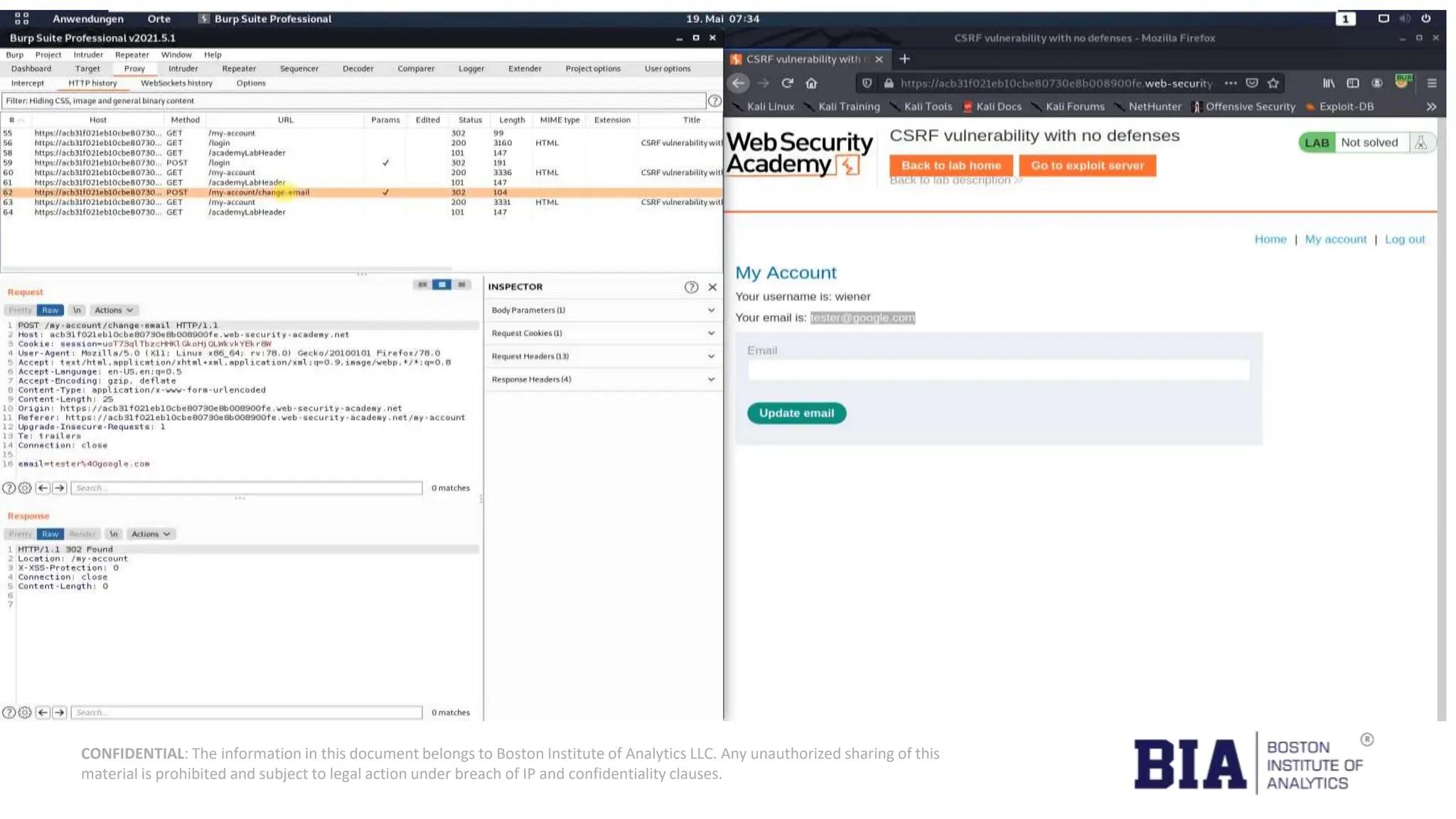1456x819 pixels.
Task: Click the Update email button
Action: coord(796,413)
